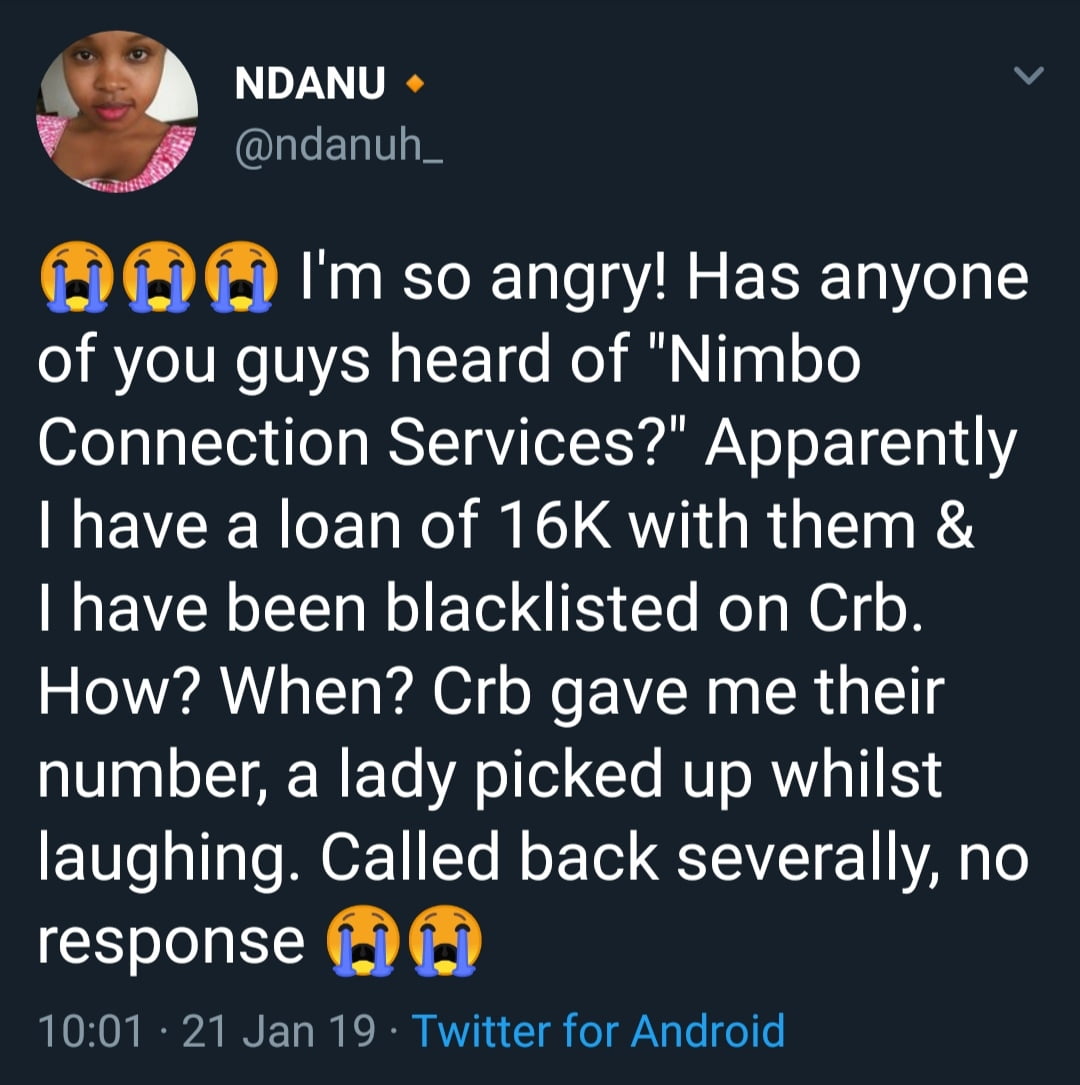Tap the ampersand after "with them"

[954, 525]
